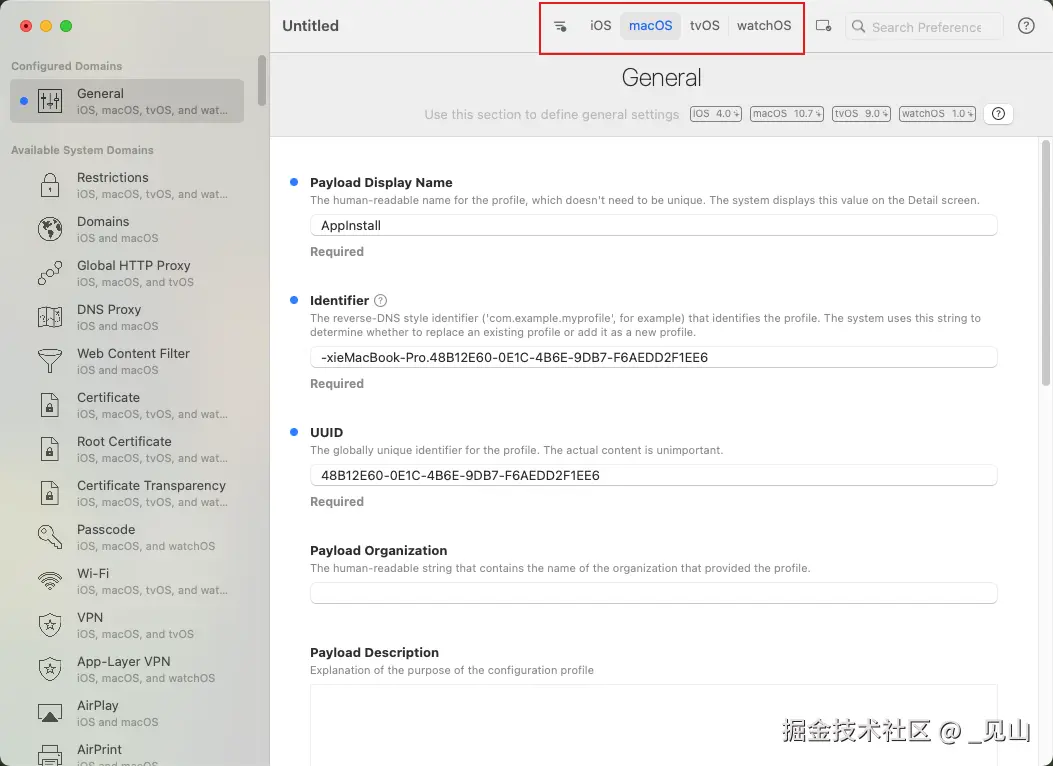The image size is (1053, 766).
Task: Click the App-Layer VPN shield icon
Action: coord(50,669)
